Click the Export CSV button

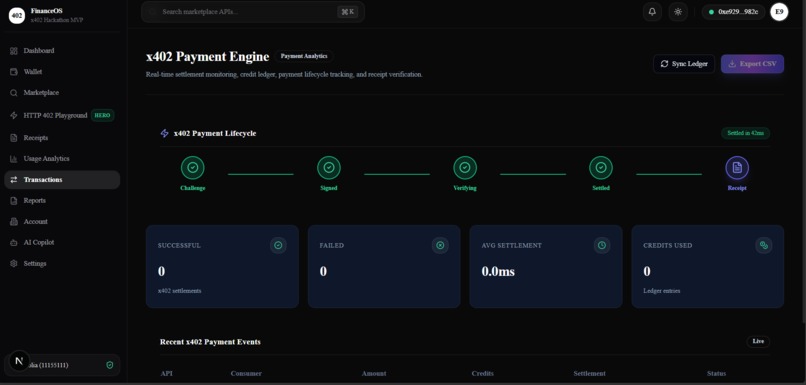[752, 64]
